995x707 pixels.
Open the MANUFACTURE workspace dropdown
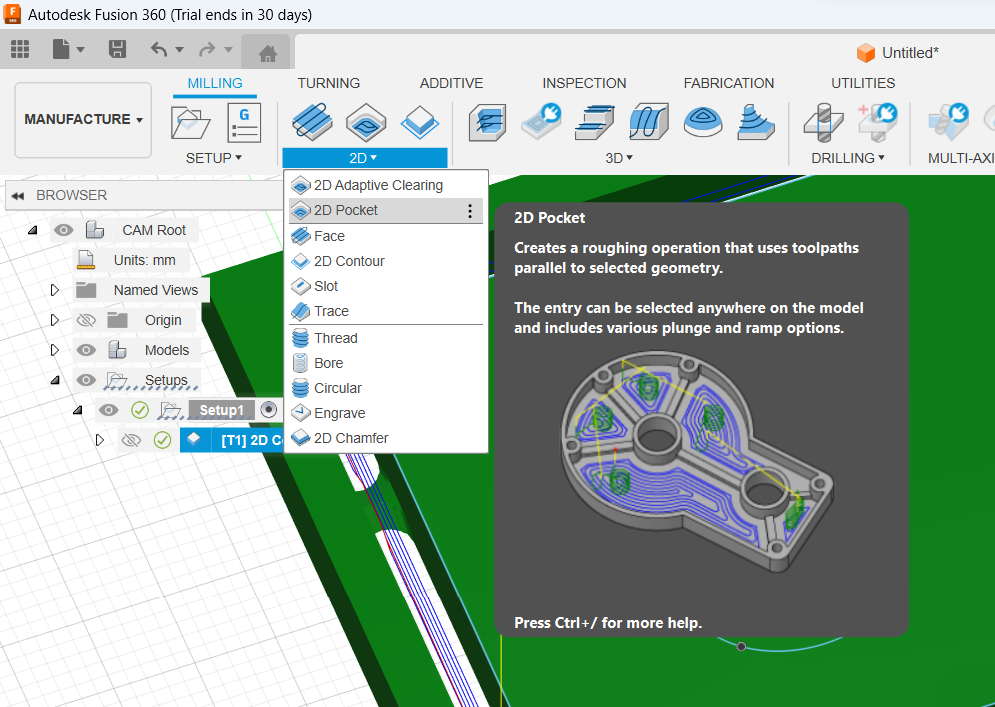pos(83,119)
